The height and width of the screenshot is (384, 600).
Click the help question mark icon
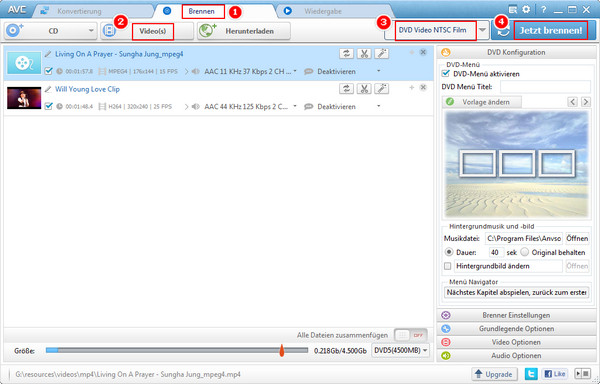pyautogui.click(x=543, y=10)
